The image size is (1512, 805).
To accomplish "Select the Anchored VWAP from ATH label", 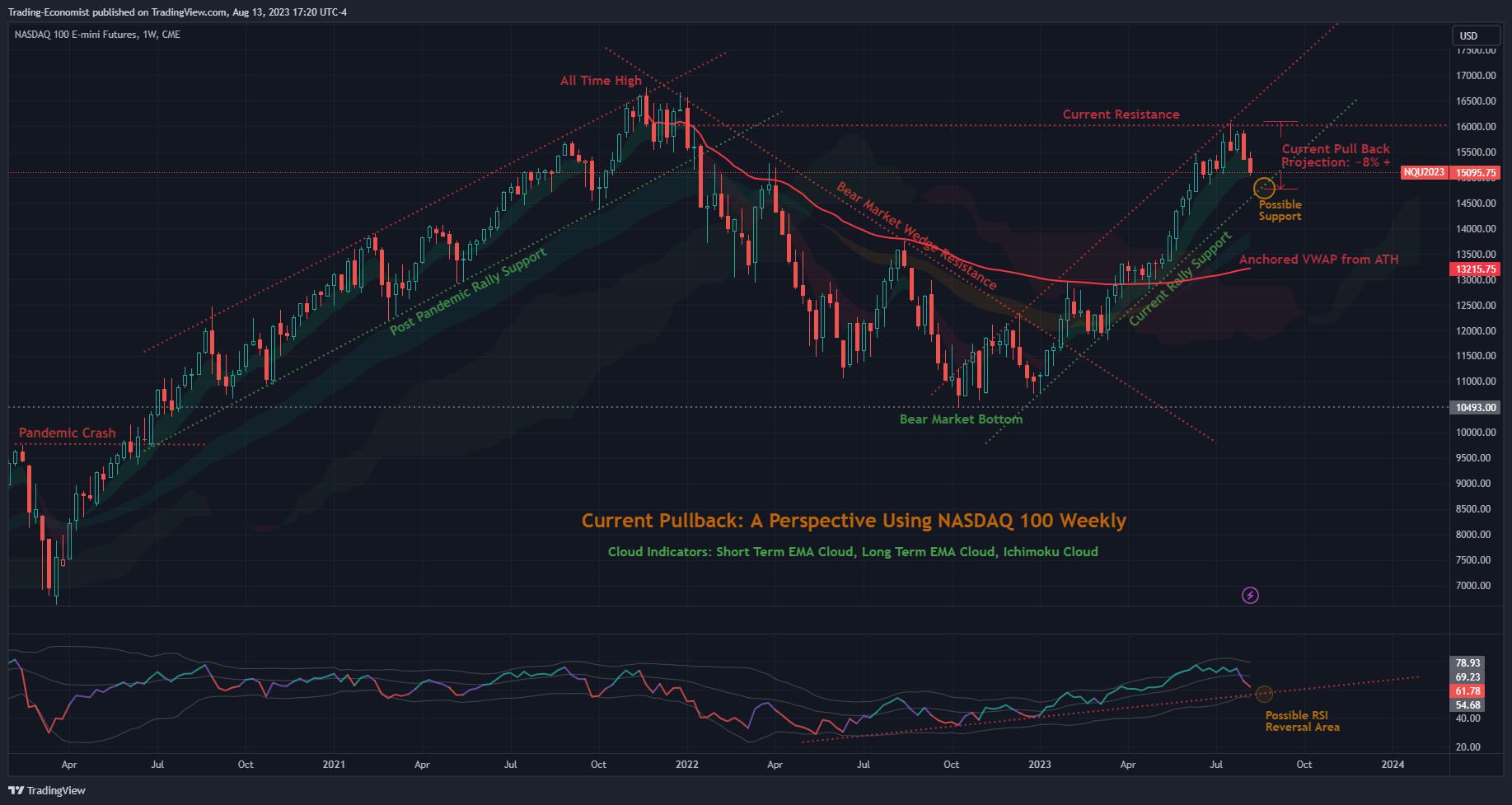I will tap(1318, 260).
